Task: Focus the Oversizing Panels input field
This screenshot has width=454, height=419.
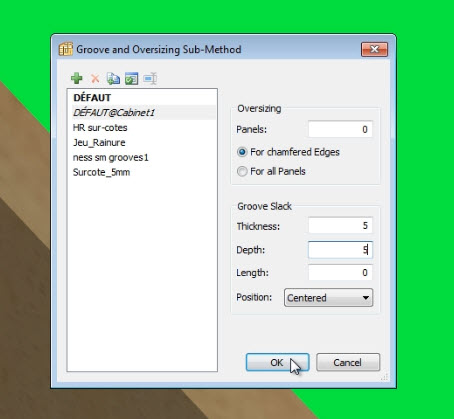Action: (x=340, y=129)
